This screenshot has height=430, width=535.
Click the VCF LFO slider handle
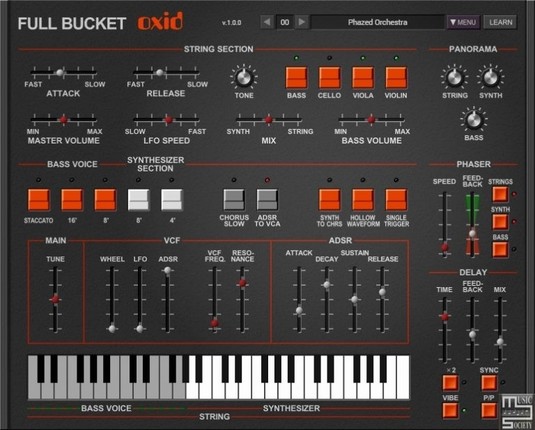pos(140,329)
